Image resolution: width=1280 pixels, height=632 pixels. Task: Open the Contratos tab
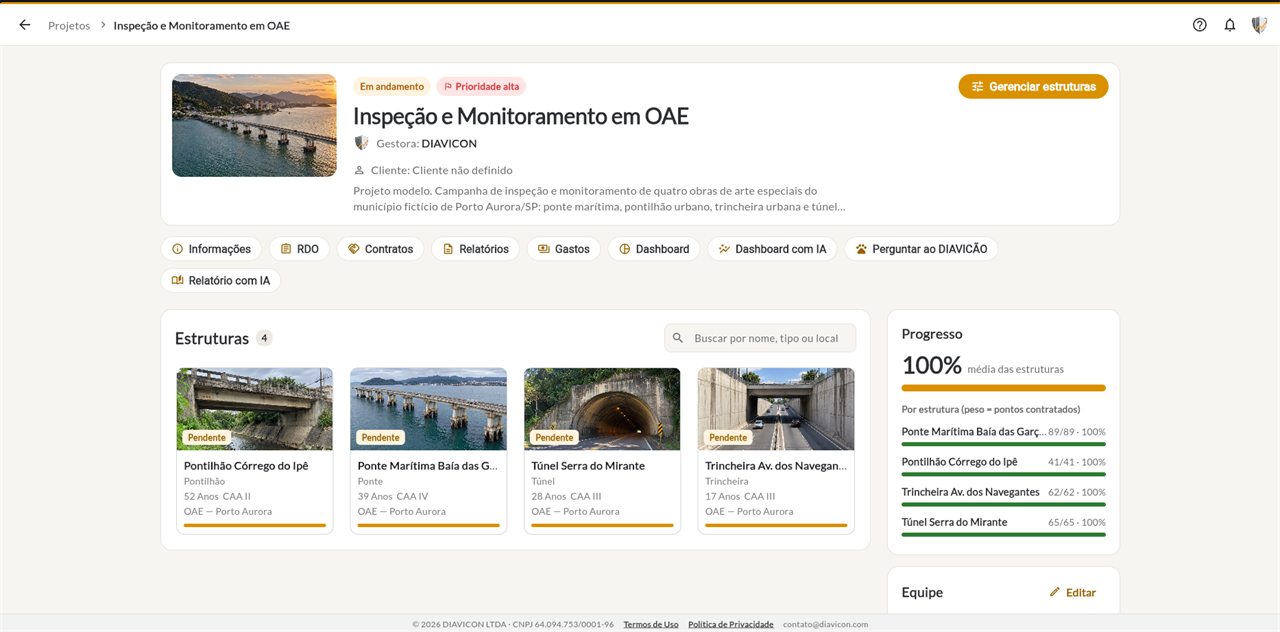tap(380, 249)
